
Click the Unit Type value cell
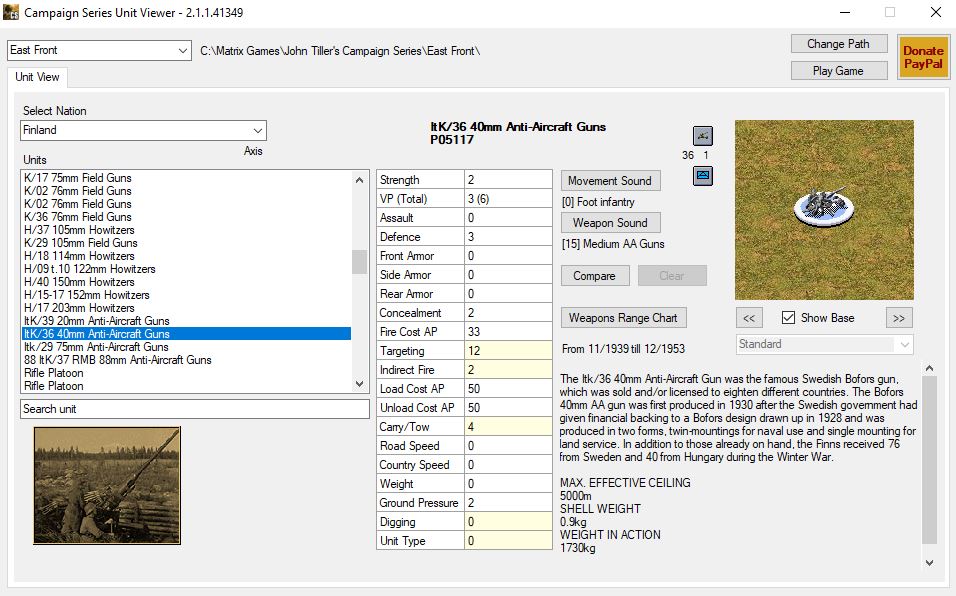(x=508, y=541)
